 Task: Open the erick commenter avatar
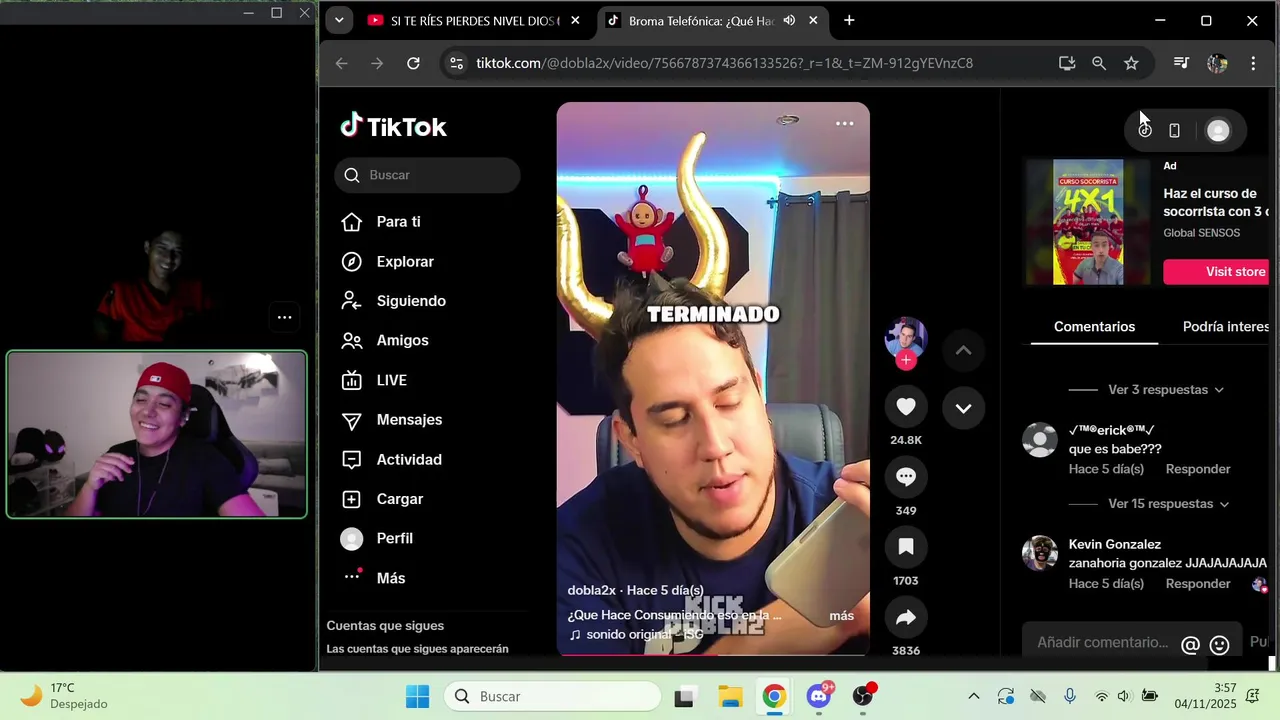tap(1040, 440)
